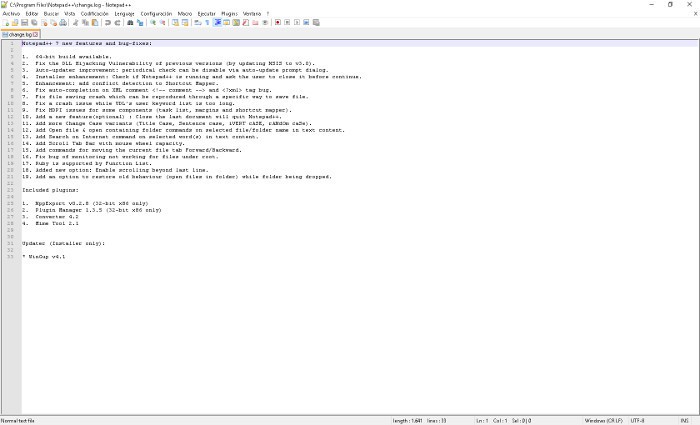Open the Editar menu
This screenshot has height=425, width=700.
[x=32, y=14]
